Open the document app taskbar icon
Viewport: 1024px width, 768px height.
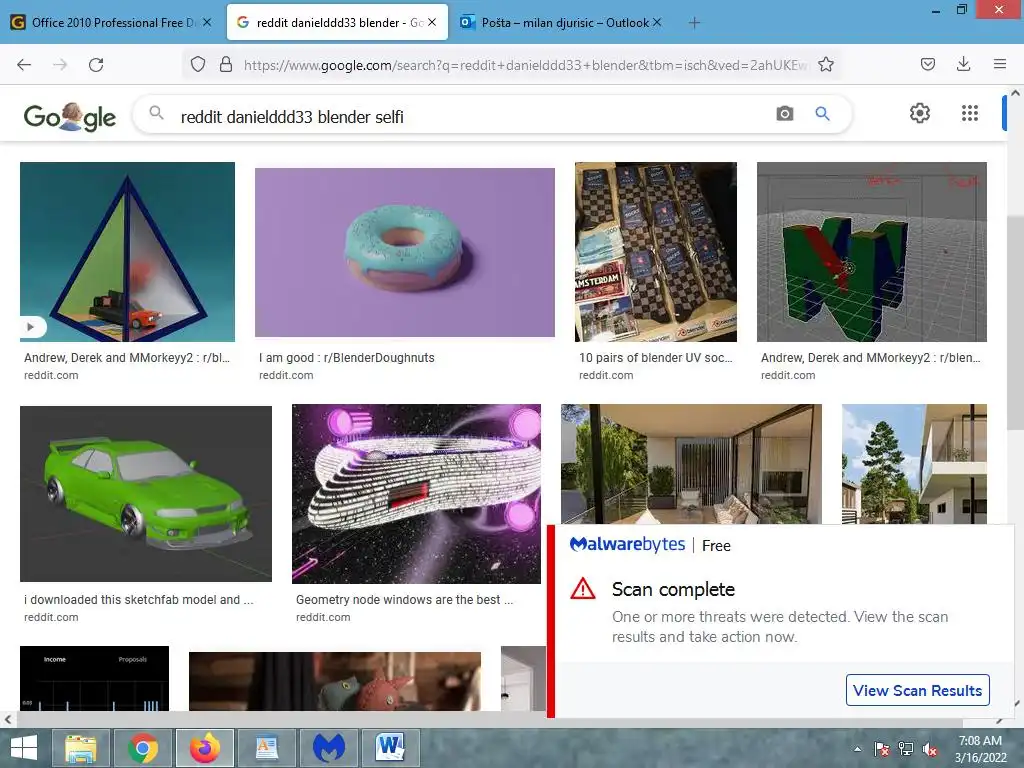pos(266,748)
